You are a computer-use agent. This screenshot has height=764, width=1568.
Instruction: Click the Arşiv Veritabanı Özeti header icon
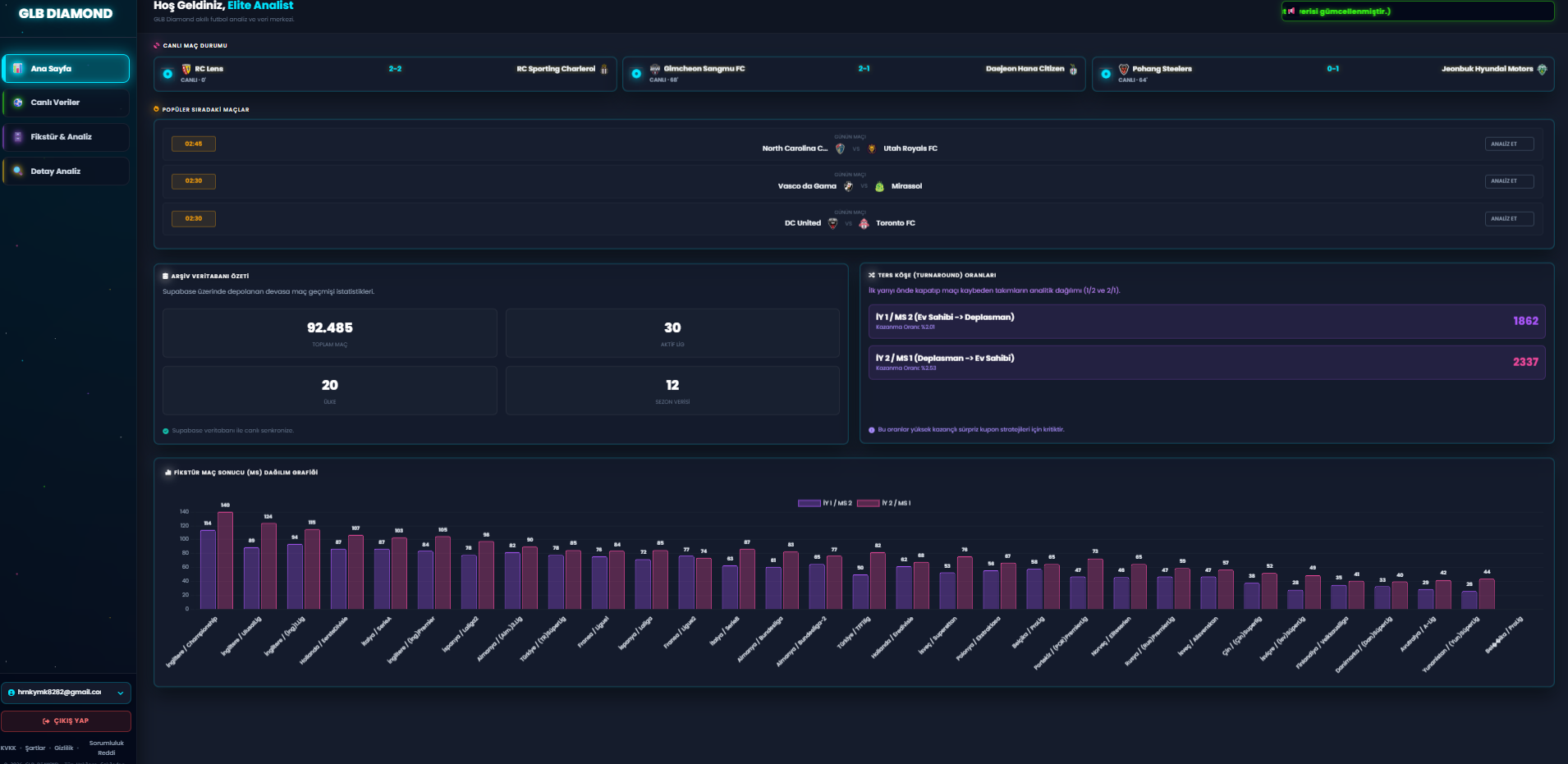pos(166,277)
